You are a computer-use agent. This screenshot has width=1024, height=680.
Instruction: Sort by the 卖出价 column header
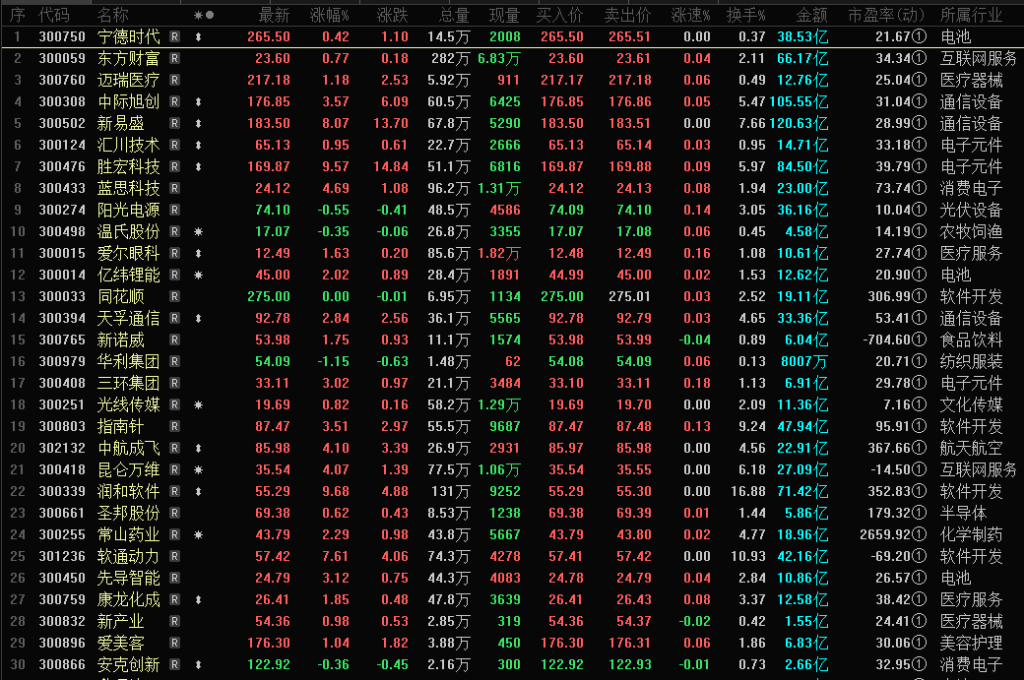coord(628,15)
